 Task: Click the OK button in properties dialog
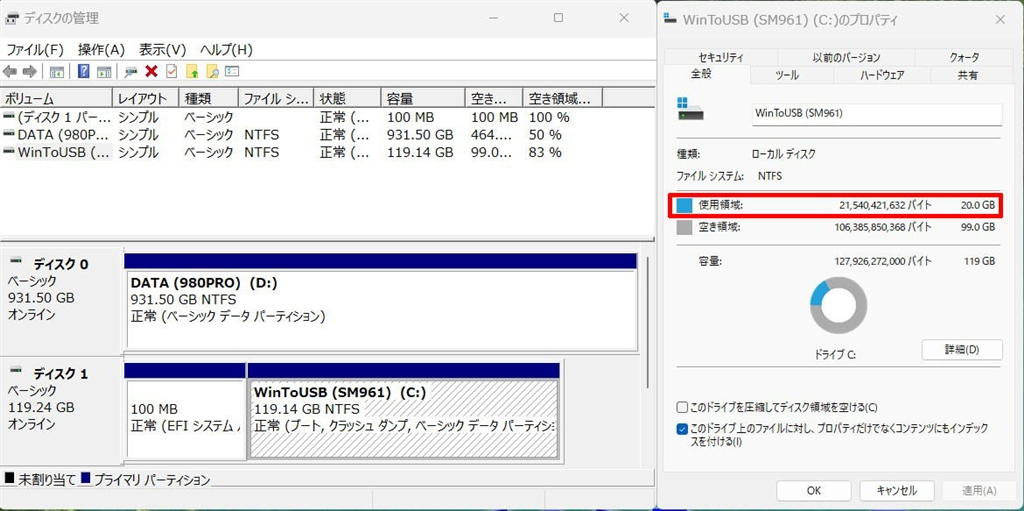pos(814,490)
